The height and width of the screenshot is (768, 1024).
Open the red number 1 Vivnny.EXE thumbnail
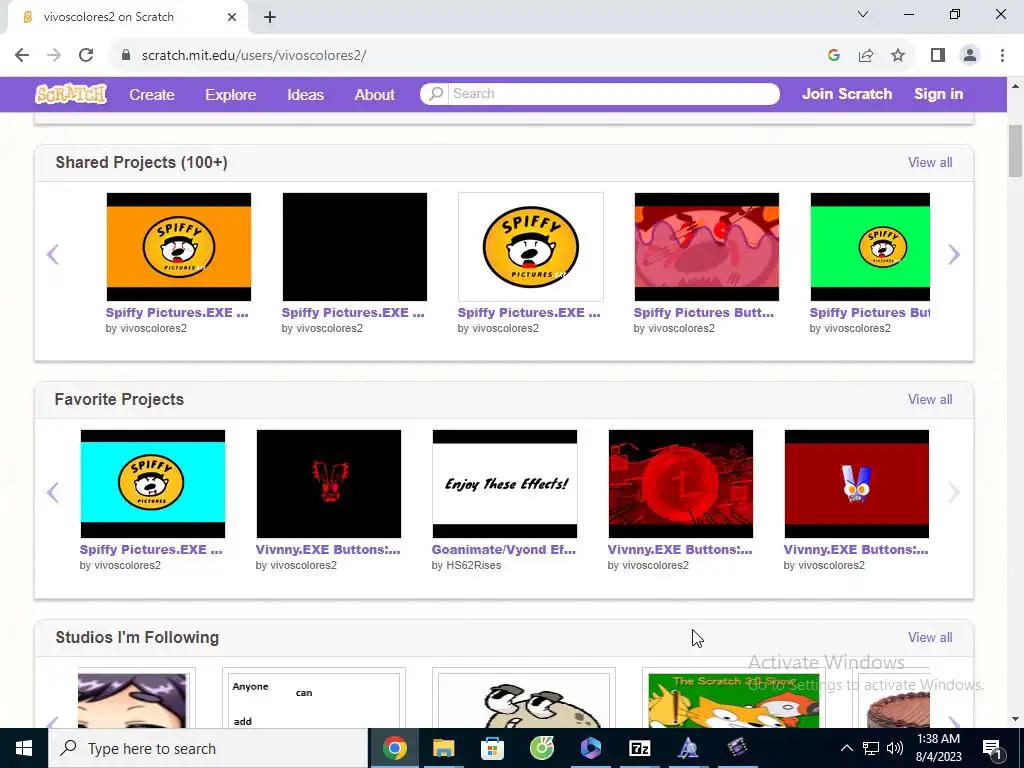tap(680, 484)
